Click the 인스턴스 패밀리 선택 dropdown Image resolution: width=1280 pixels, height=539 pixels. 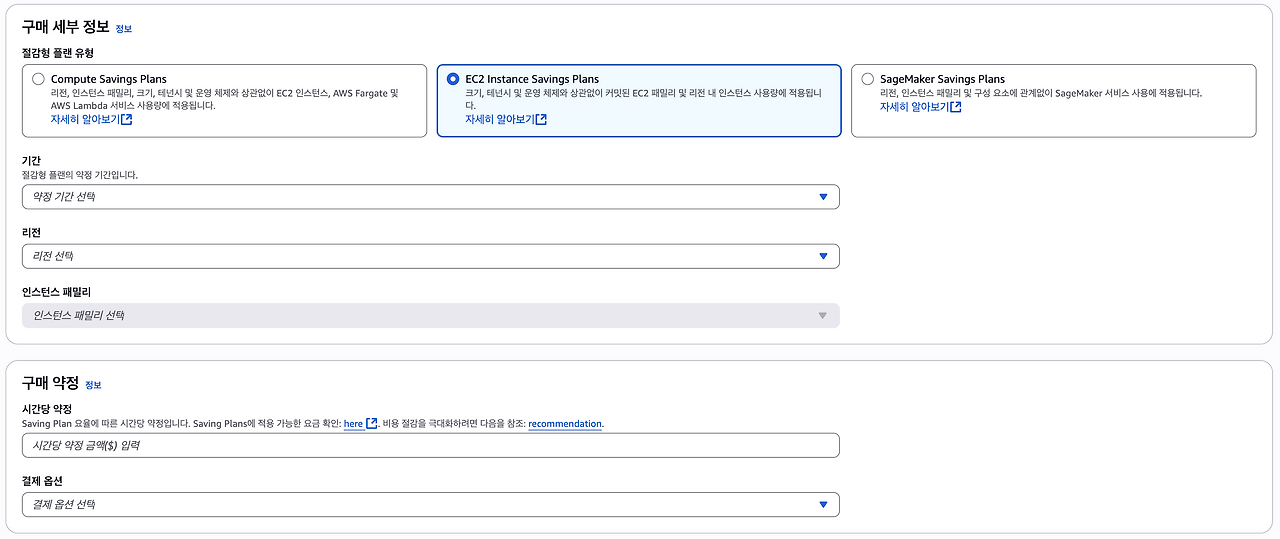pyautogui.click(x=430, y=316)
